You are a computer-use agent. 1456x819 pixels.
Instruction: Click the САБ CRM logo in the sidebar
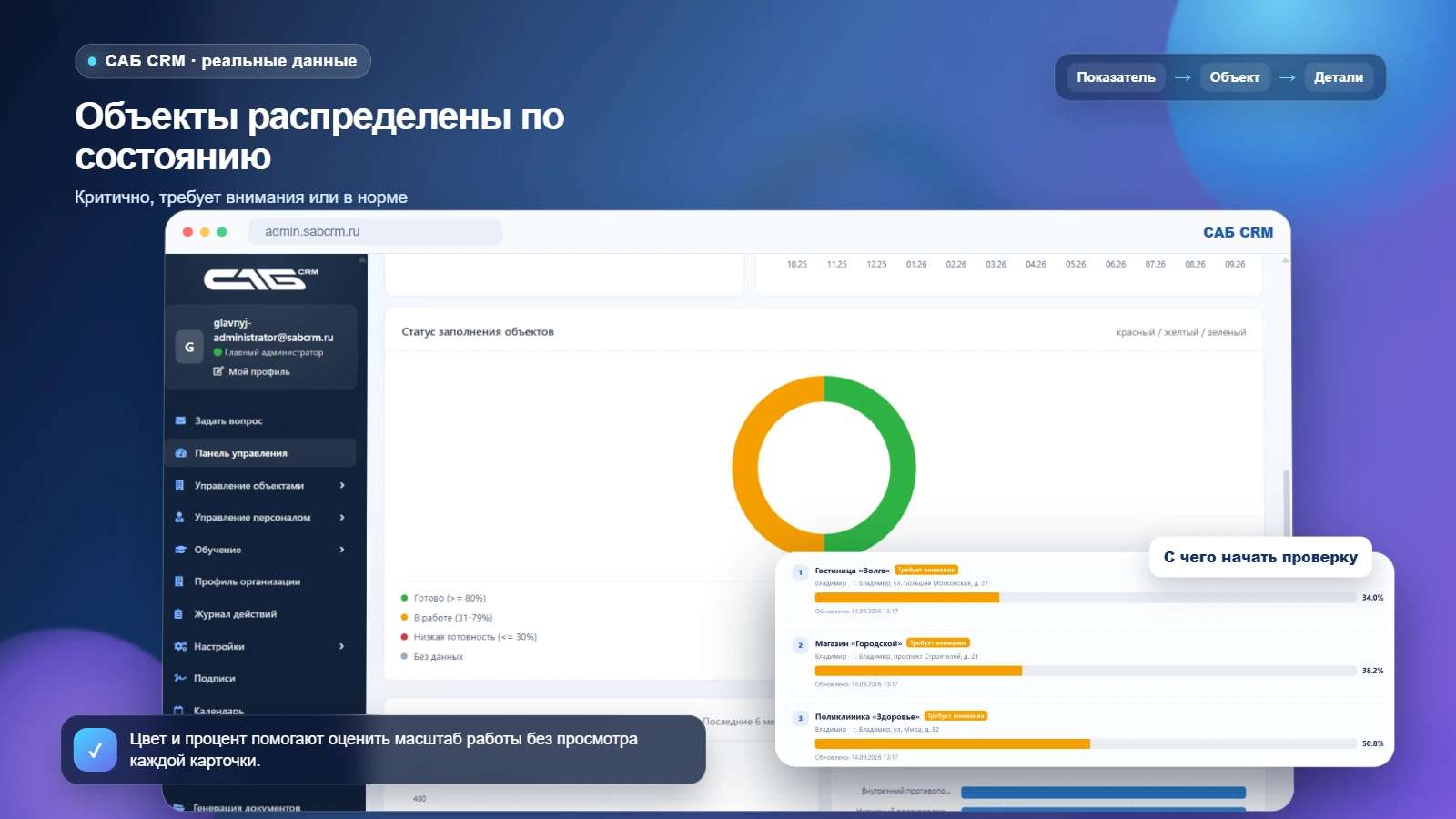(x=261, y=278)
